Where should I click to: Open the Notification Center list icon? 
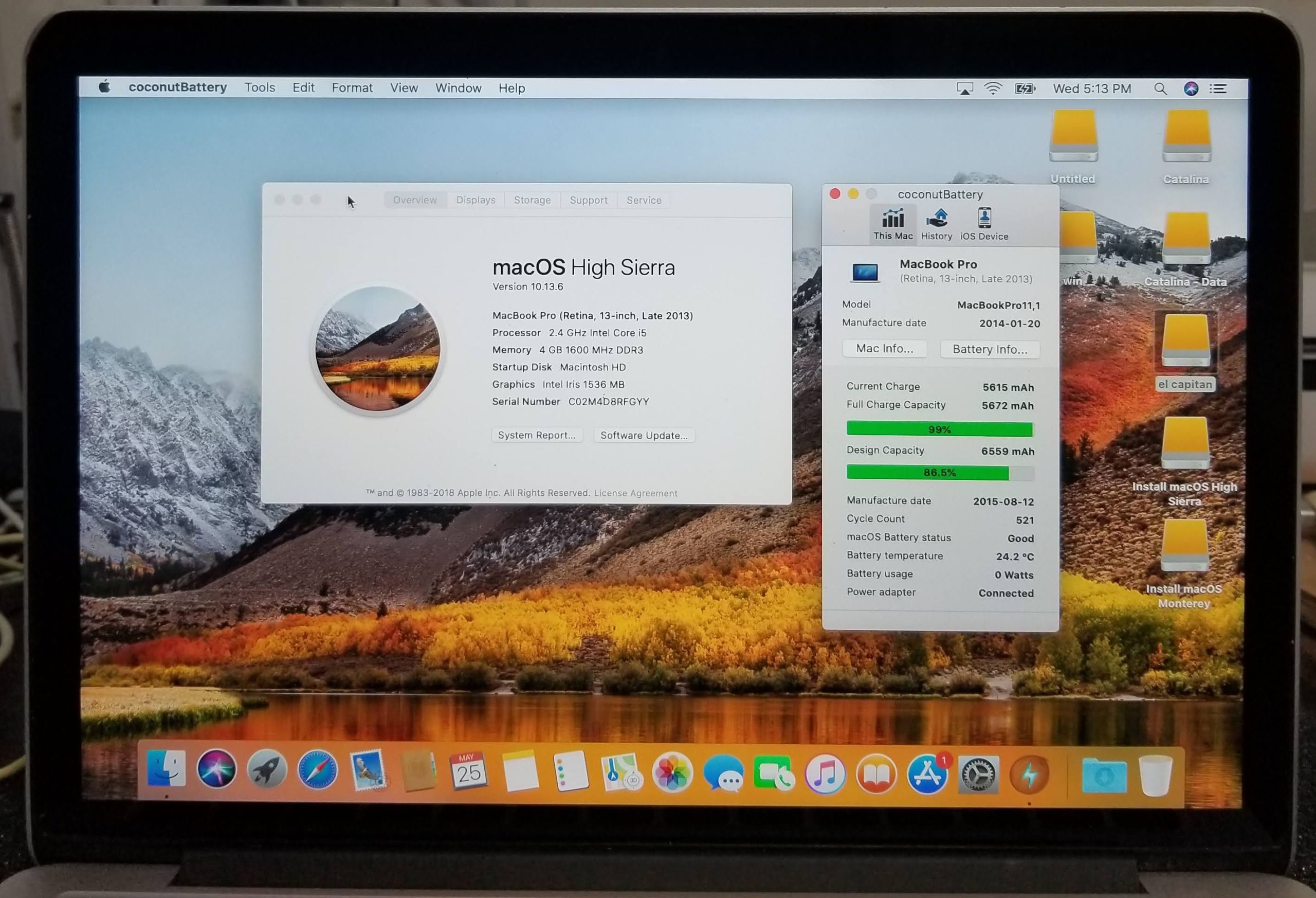point(1218,89)
